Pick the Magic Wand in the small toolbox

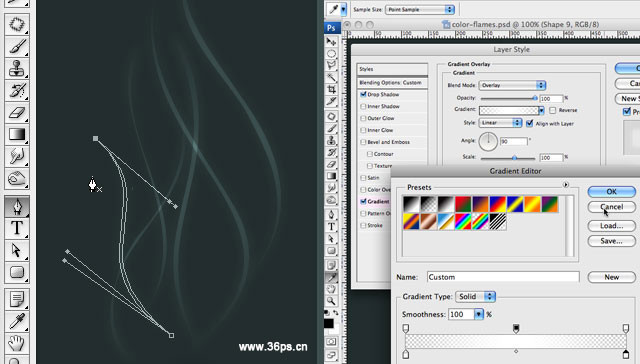[x=331, y=77]
